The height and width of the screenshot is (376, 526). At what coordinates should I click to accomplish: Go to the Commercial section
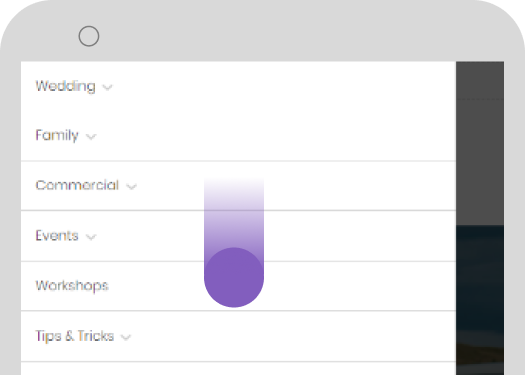77,185
